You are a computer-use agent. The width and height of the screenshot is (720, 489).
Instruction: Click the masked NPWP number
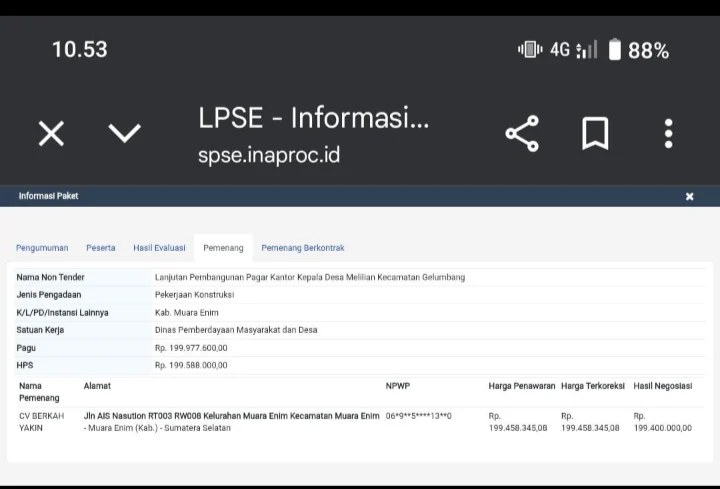418,415
